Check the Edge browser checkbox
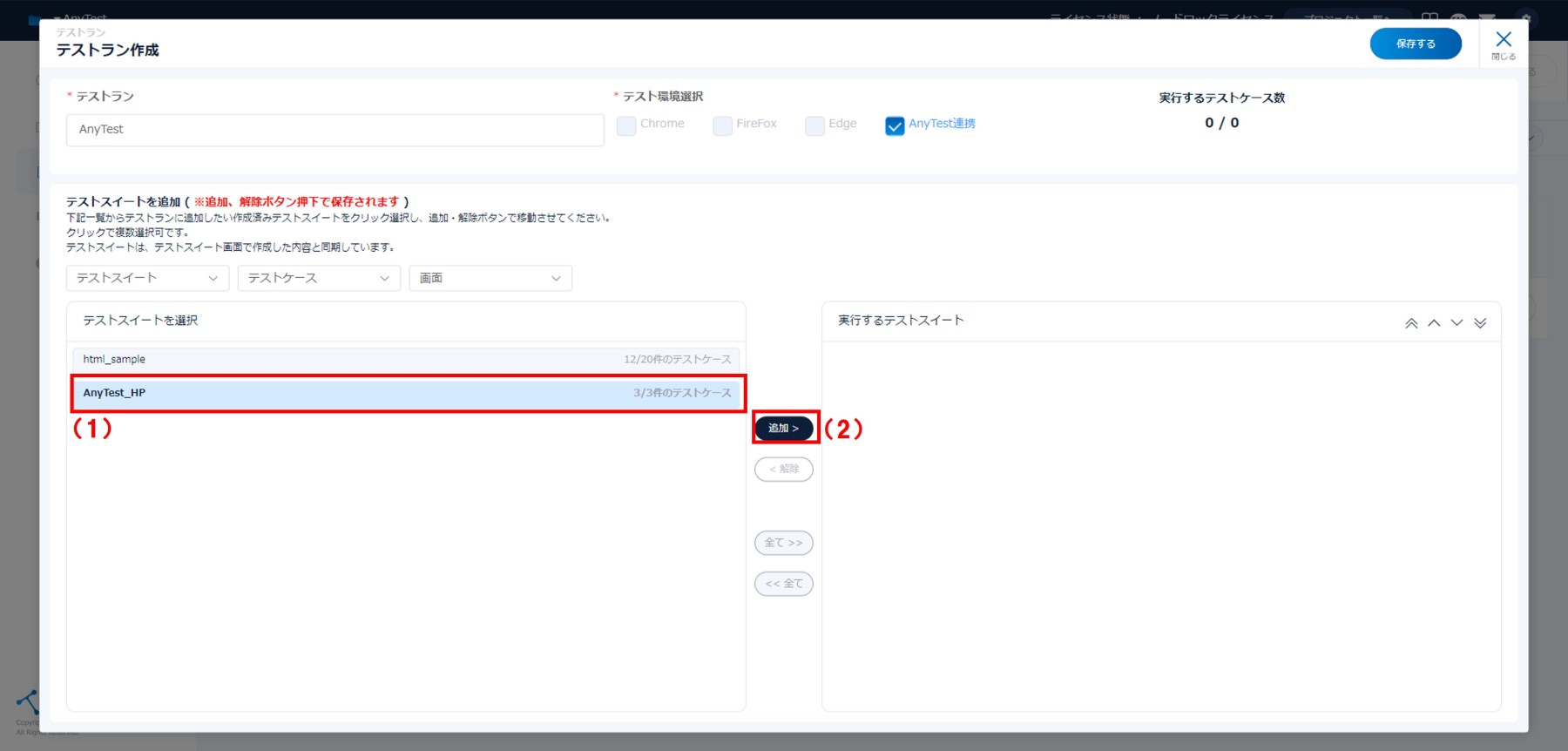The height and width of the screenshot is (751, 1568). point(814,125)
